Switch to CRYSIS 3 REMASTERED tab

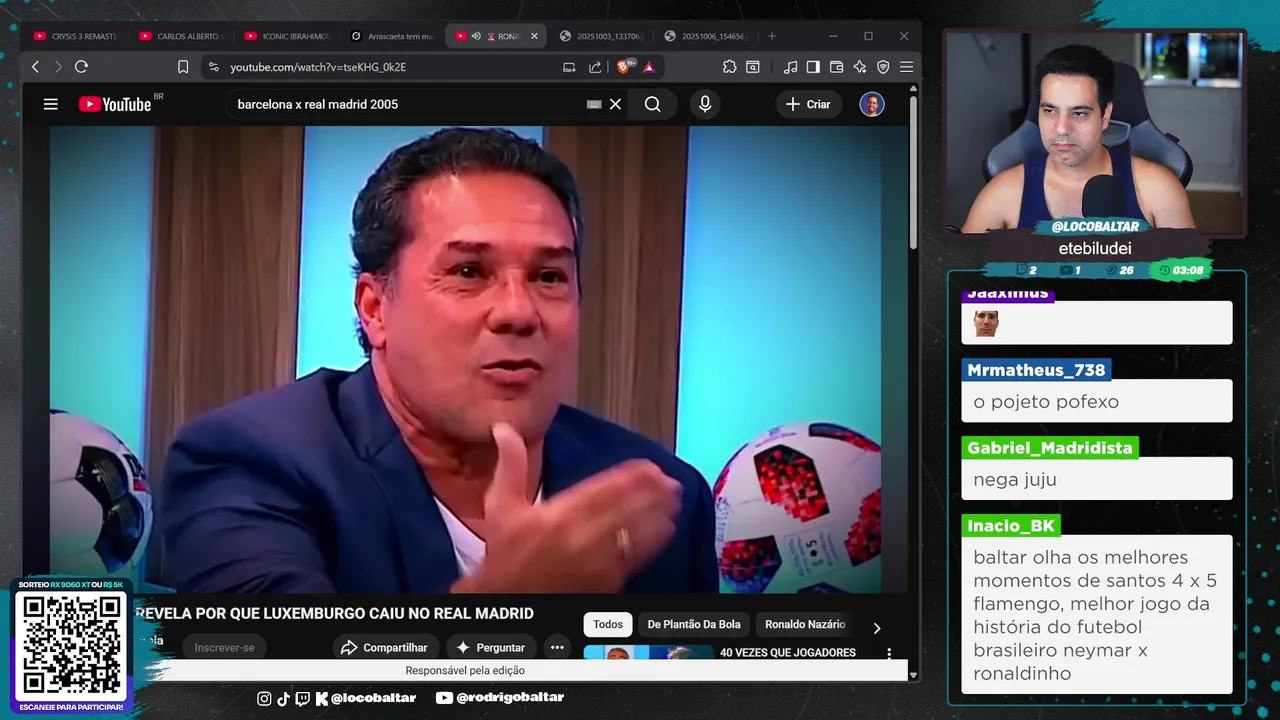click(x=75, y=36)
